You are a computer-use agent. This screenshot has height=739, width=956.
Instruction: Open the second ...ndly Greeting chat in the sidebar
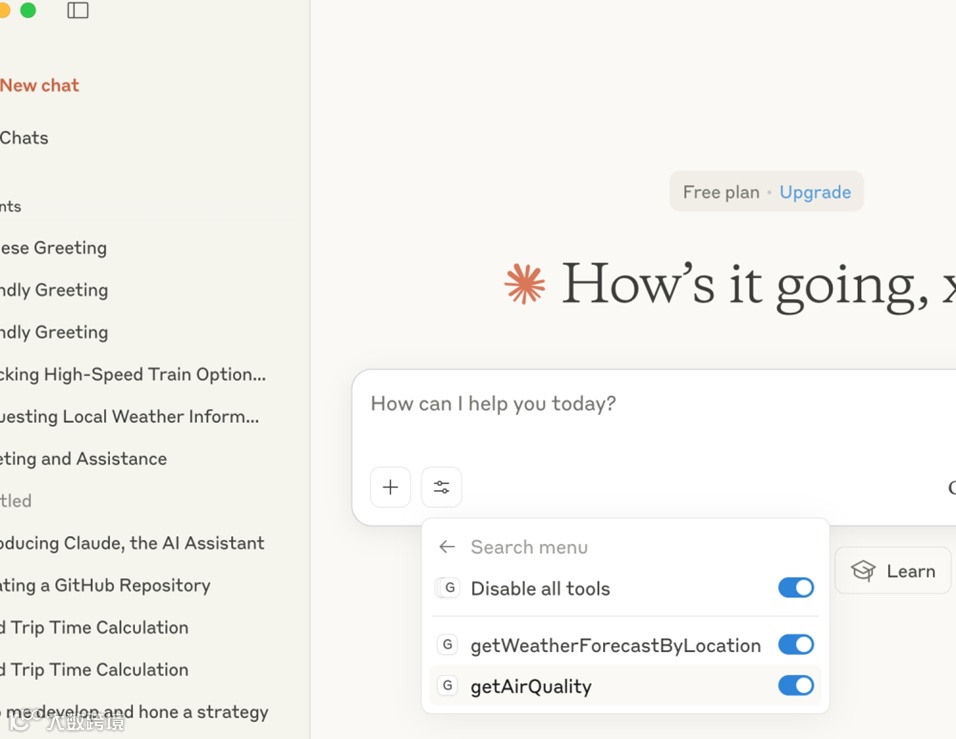(x=54, y=332)
